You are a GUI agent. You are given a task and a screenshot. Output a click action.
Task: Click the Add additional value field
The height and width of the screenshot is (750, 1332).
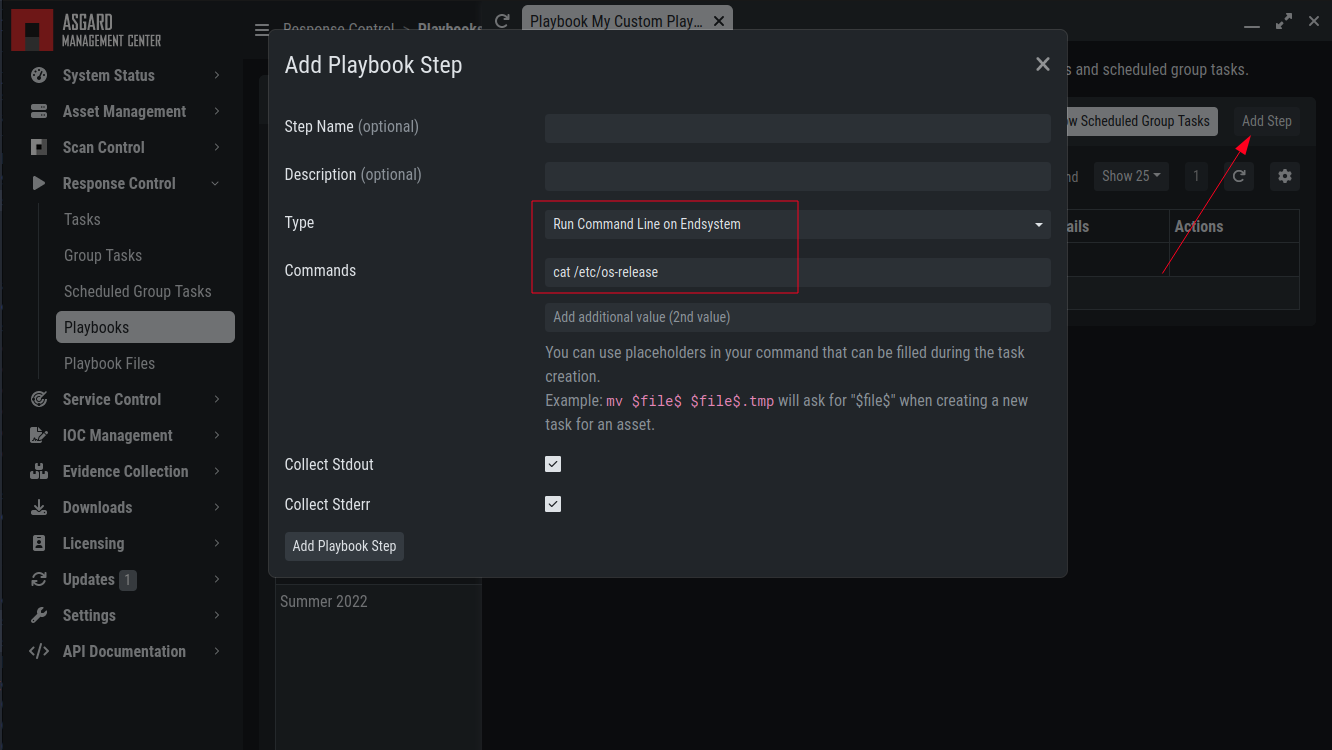click(798, 317)
